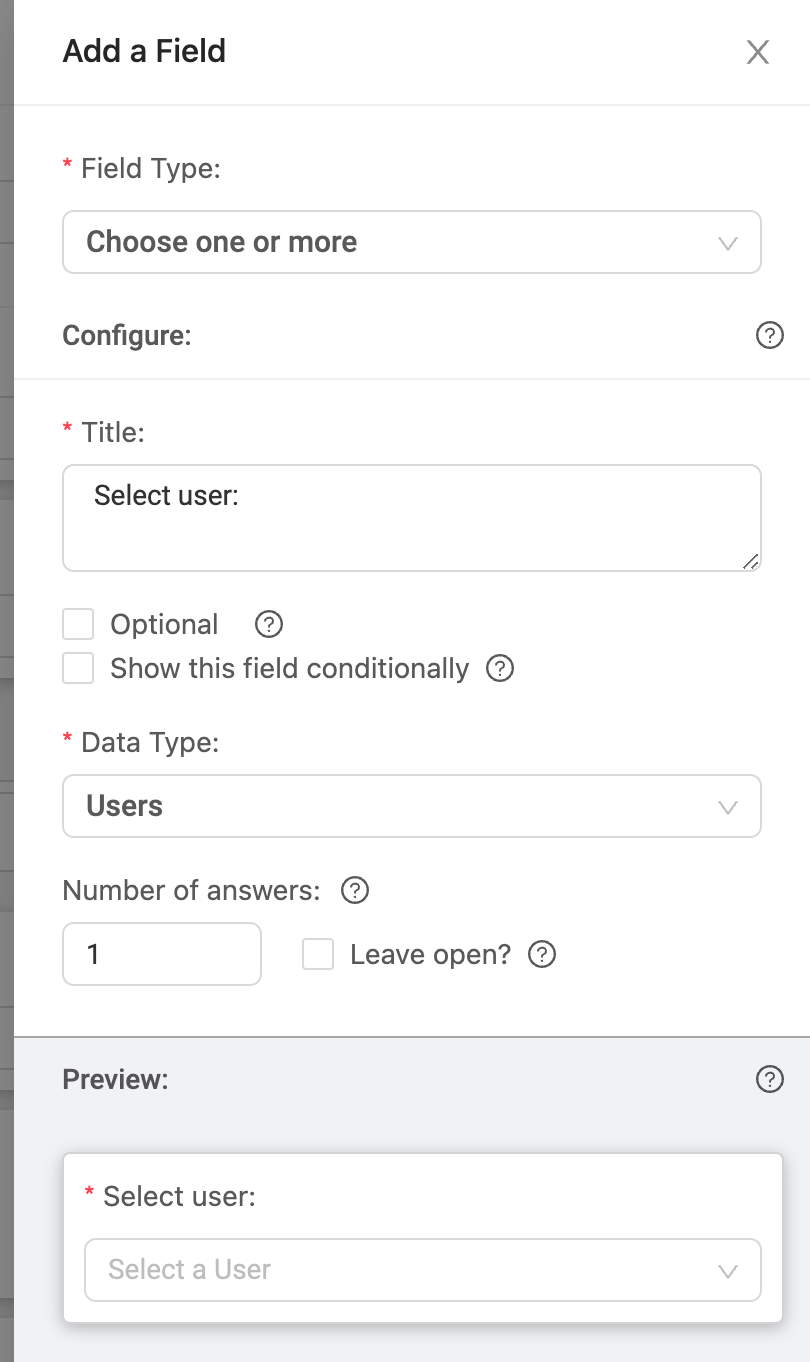
Task: Click the Data Type dropdown chevron arrow
Action: click(x=728, y=807)
